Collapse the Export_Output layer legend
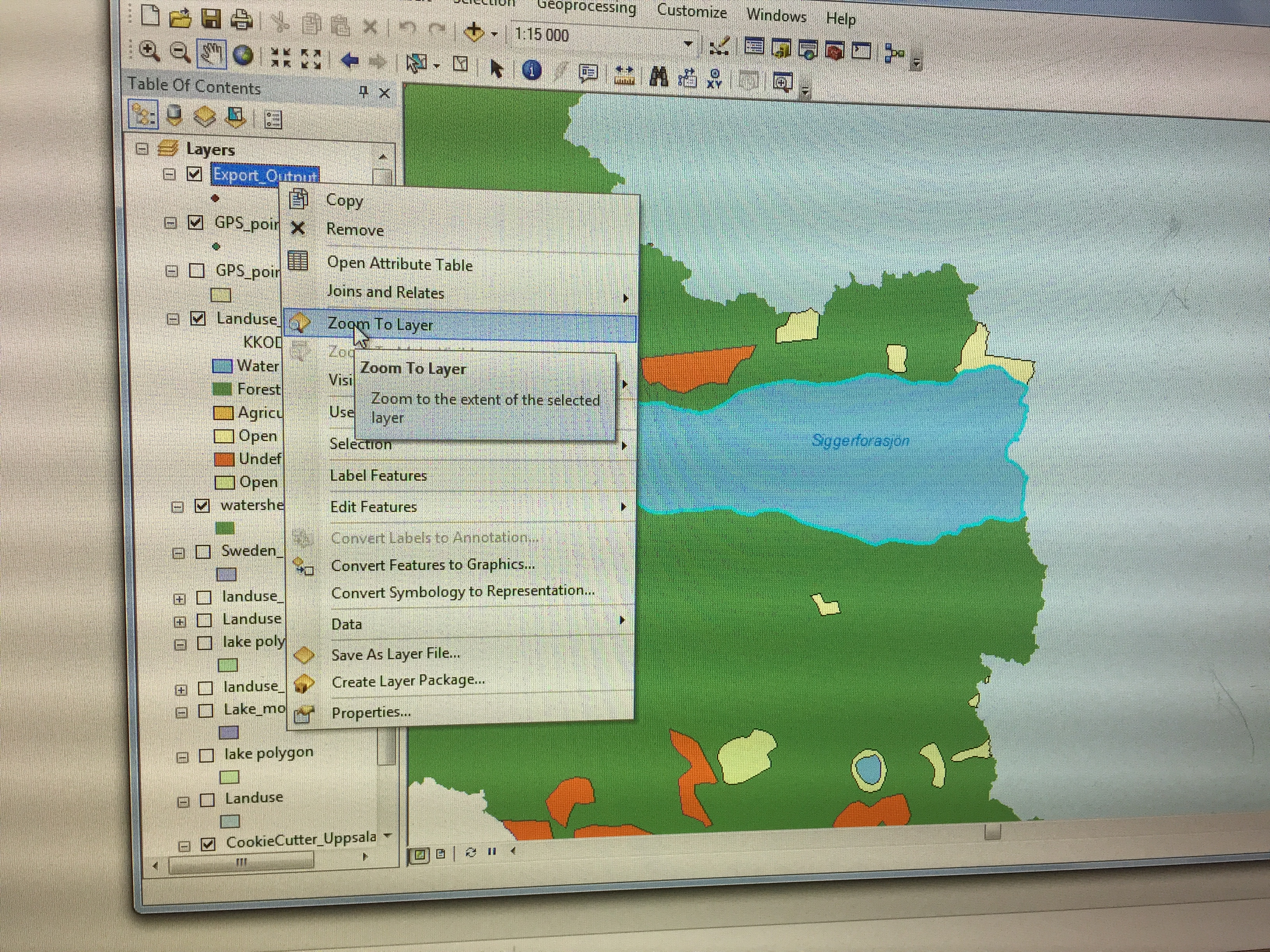Screen dimensions: 1270x952 click(x=169, y=174)
